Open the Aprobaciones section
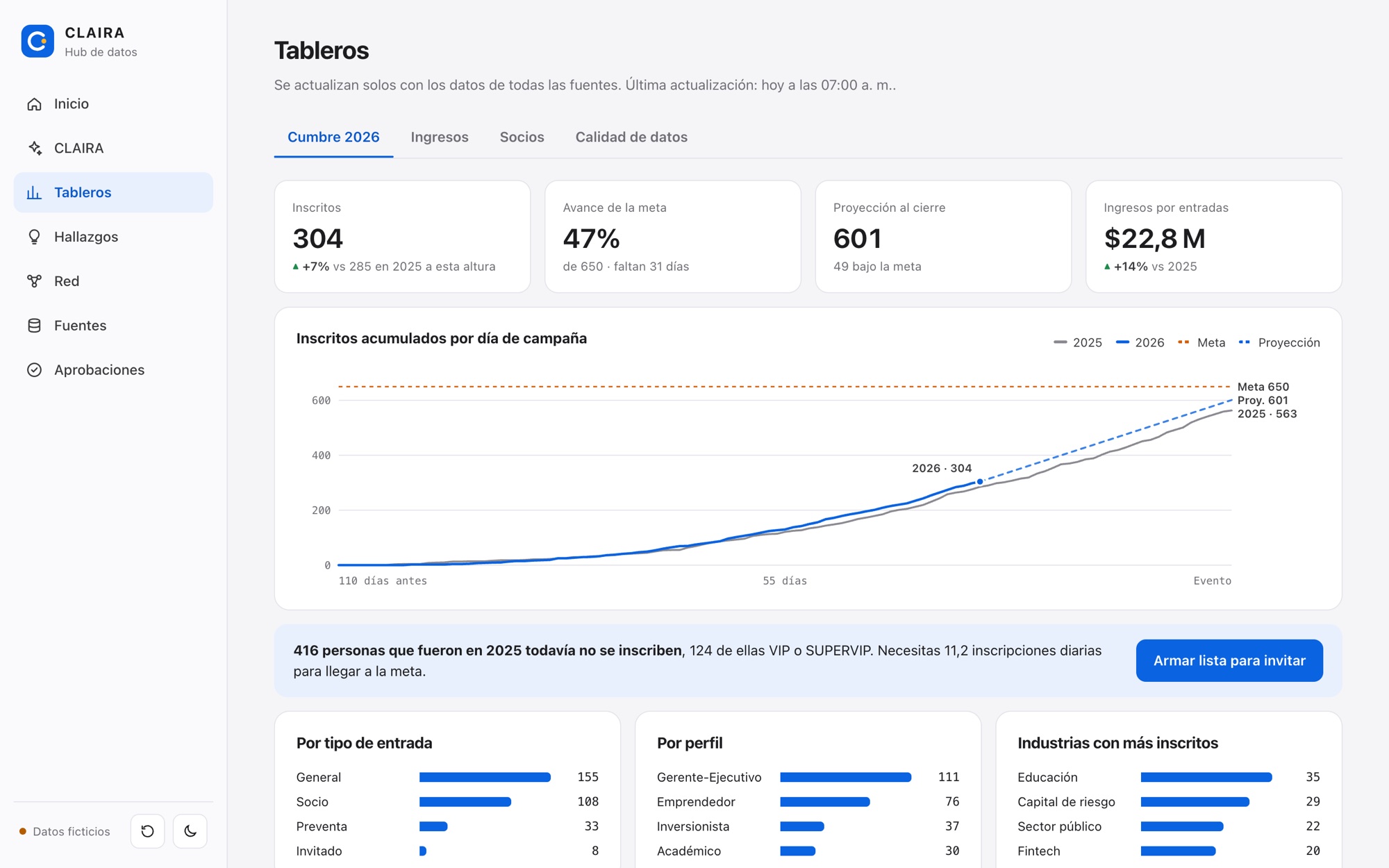Screen dimensions: 1389x868 pyautogui.click(x=113, y=370)
